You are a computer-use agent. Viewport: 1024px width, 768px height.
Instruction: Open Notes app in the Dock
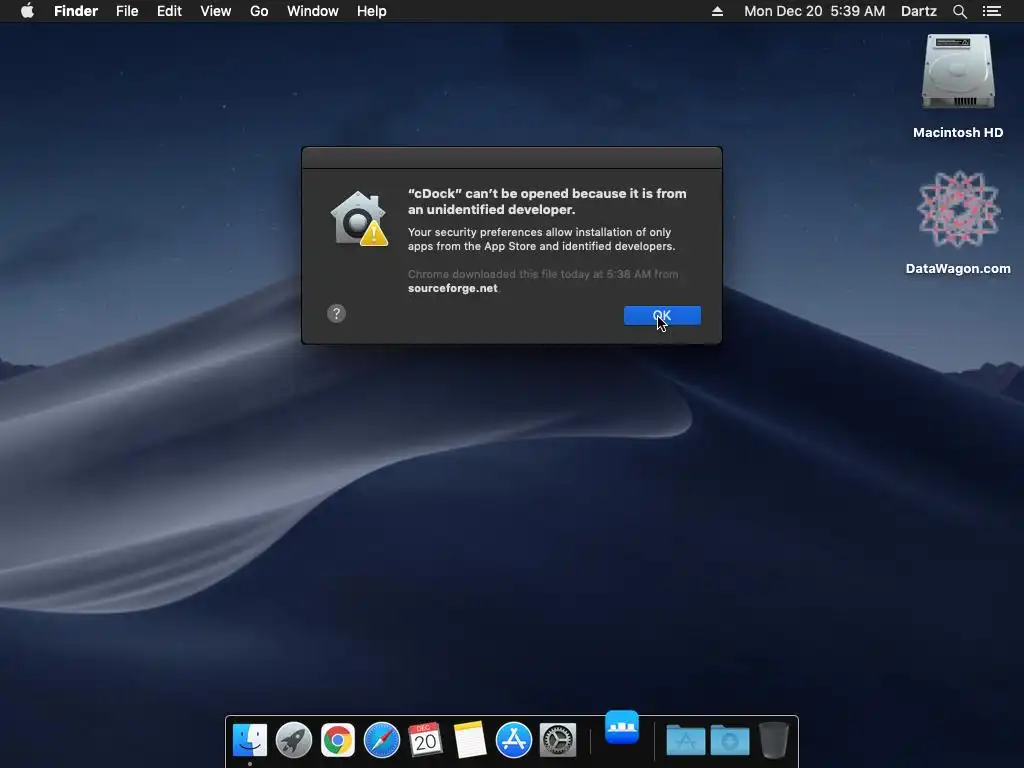(x=470, y=740)
